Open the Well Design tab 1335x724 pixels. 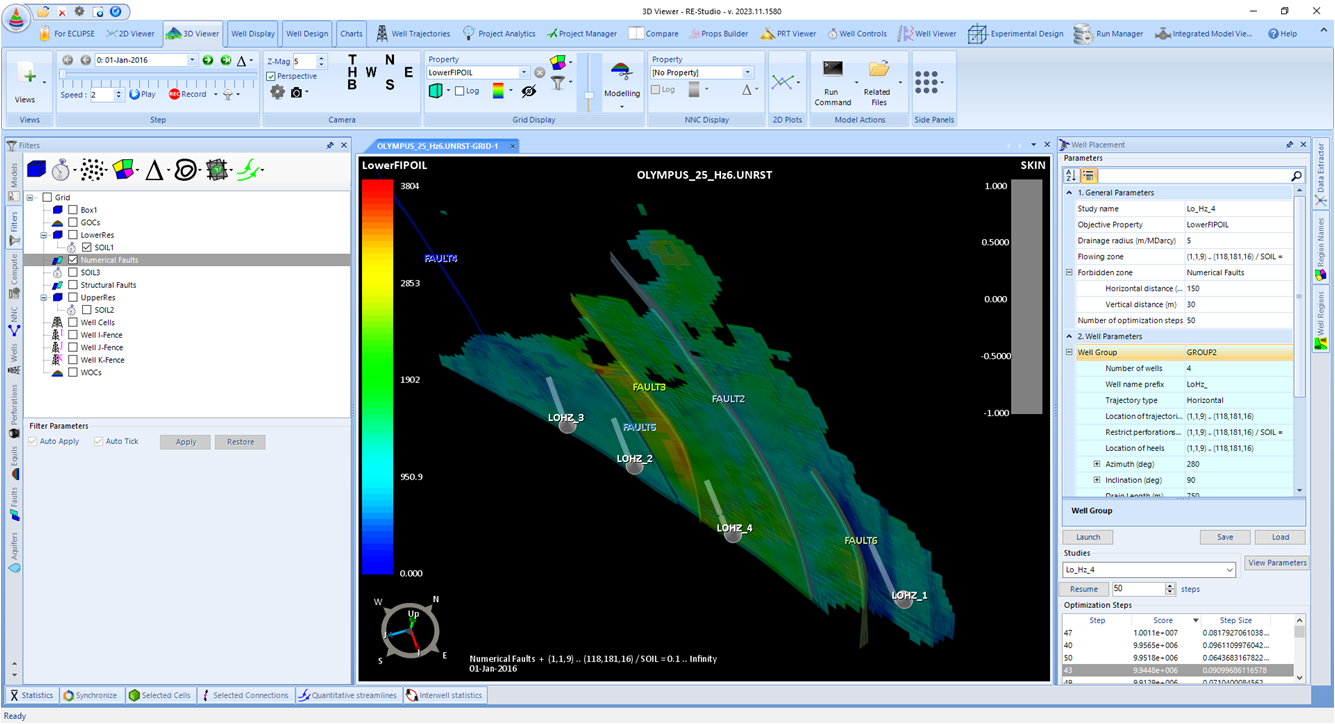pos(307,33)
